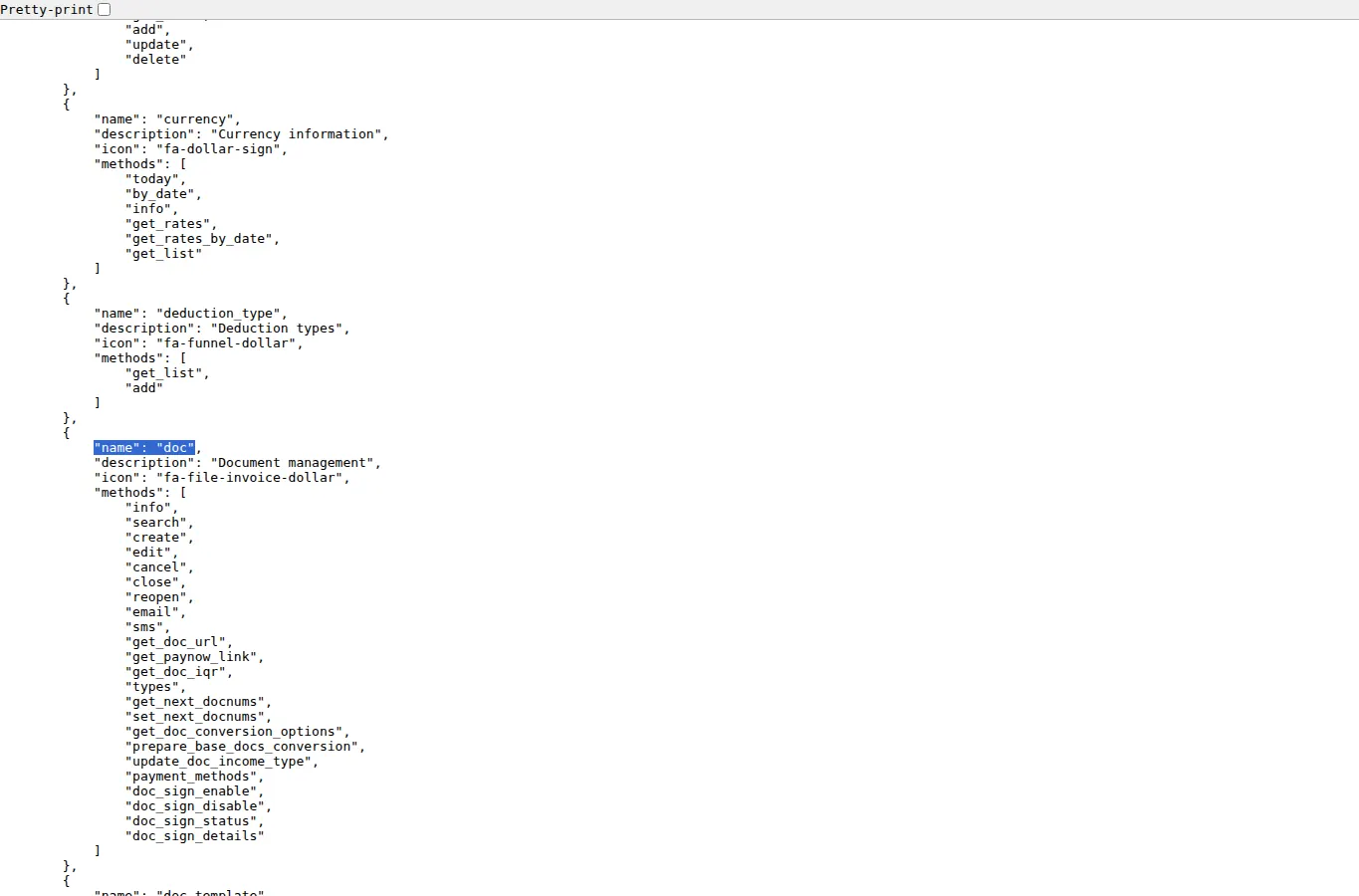Click the "create" method entry

pyautogui.click(x=155, y=538)
